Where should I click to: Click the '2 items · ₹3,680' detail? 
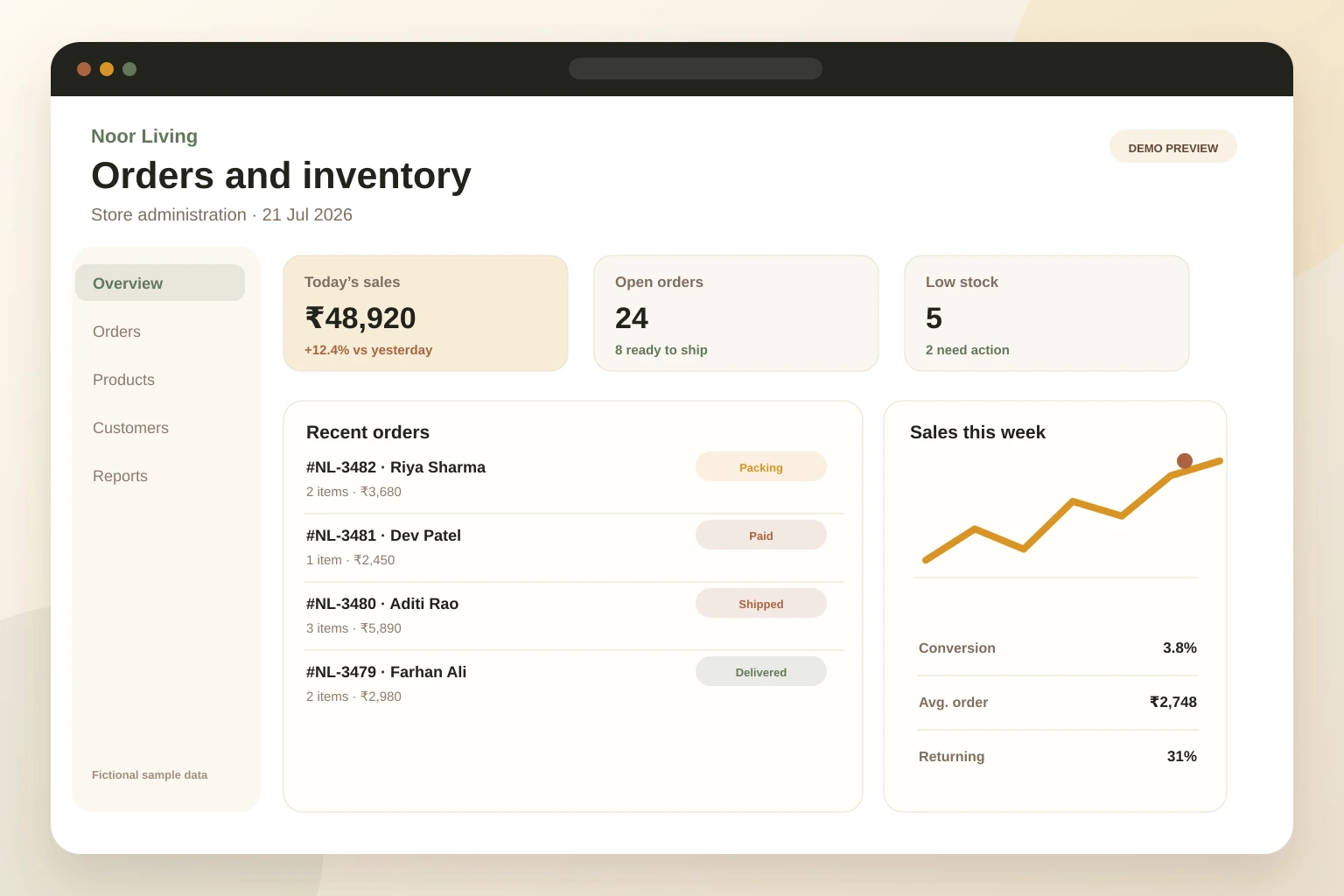pos(353,492)
